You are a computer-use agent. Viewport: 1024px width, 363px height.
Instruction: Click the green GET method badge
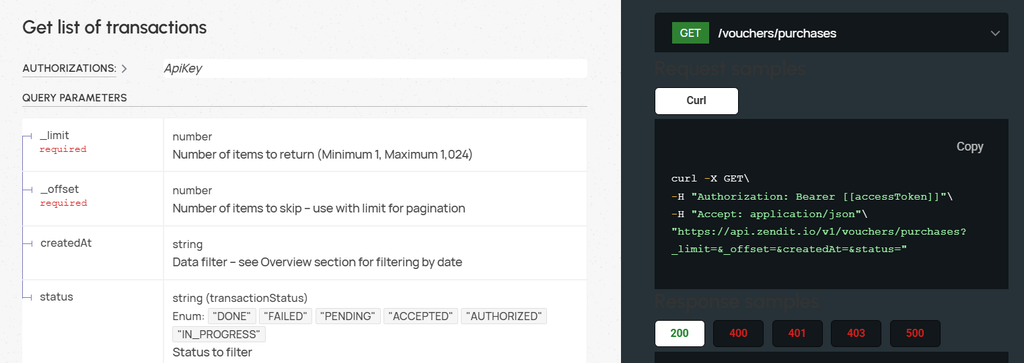(x=690, y=33)
